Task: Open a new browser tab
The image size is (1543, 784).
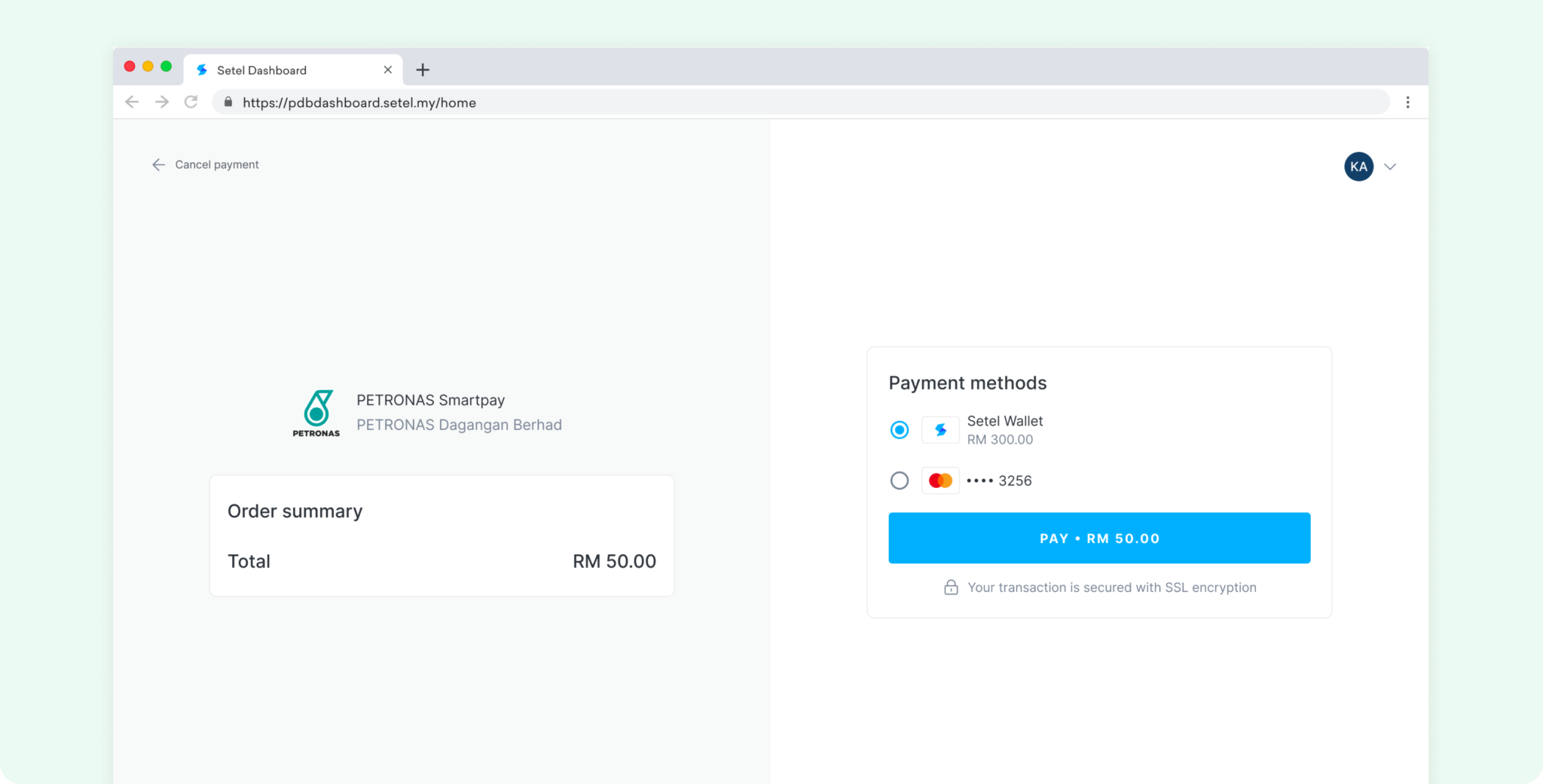Action: click(x=423, y=70)
